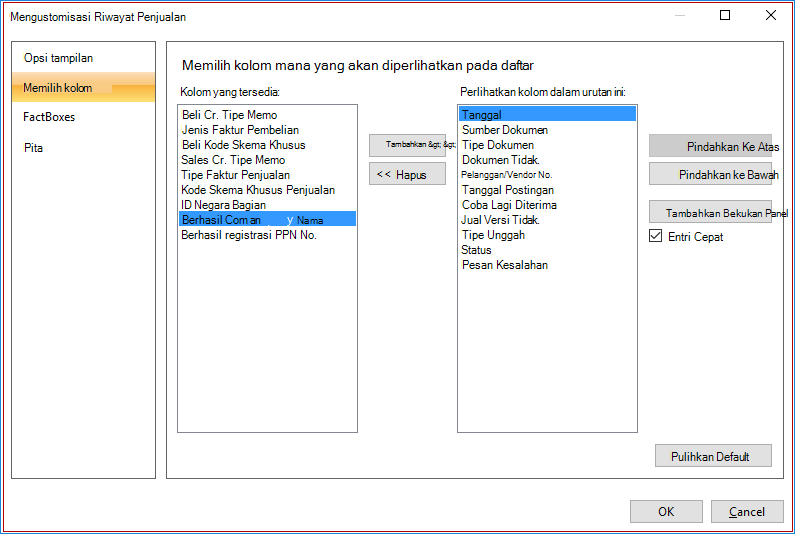Select Berhasil registrasi PPN No. item

[x=267, y=235]
